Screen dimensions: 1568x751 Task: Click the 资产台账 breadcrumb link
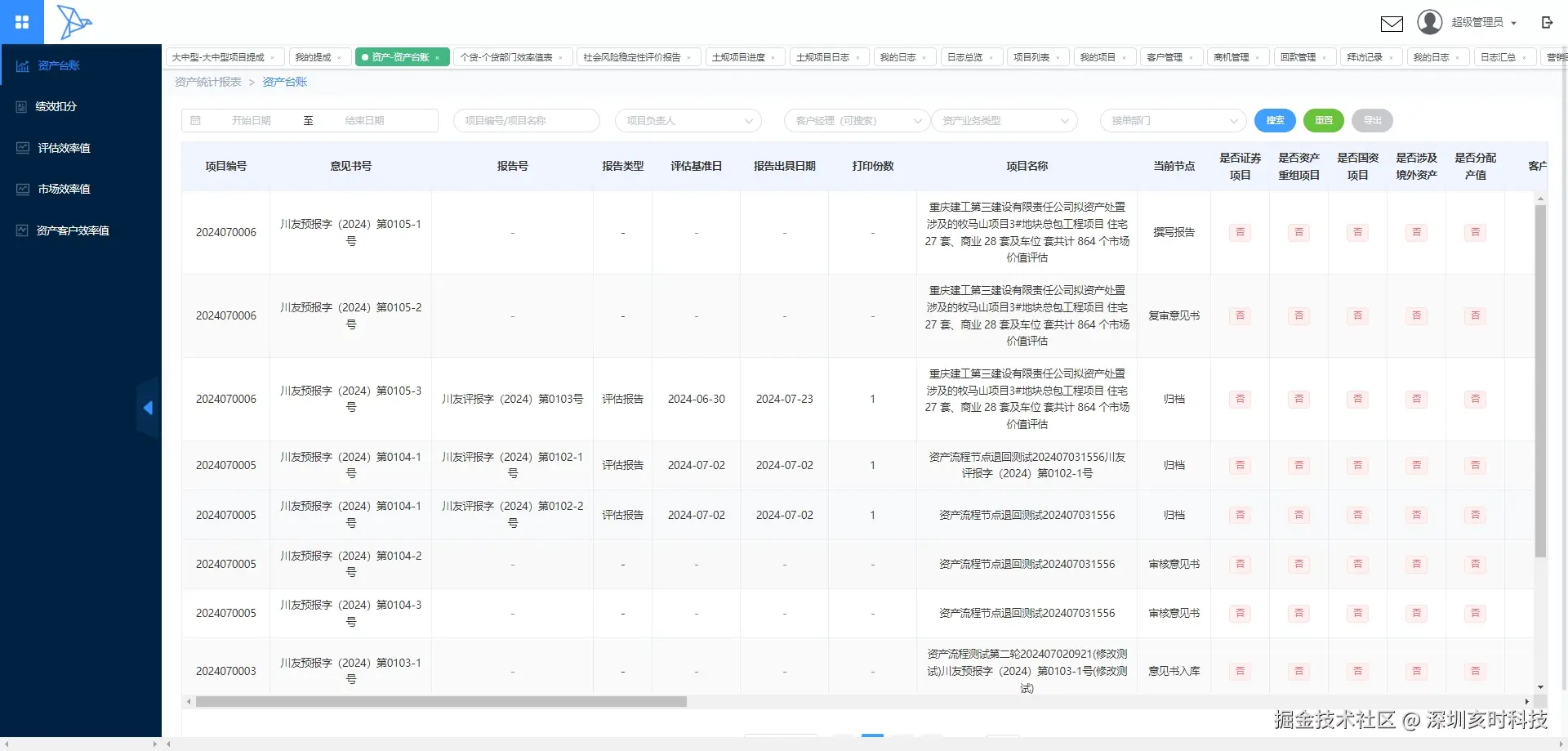coord(285,82)
